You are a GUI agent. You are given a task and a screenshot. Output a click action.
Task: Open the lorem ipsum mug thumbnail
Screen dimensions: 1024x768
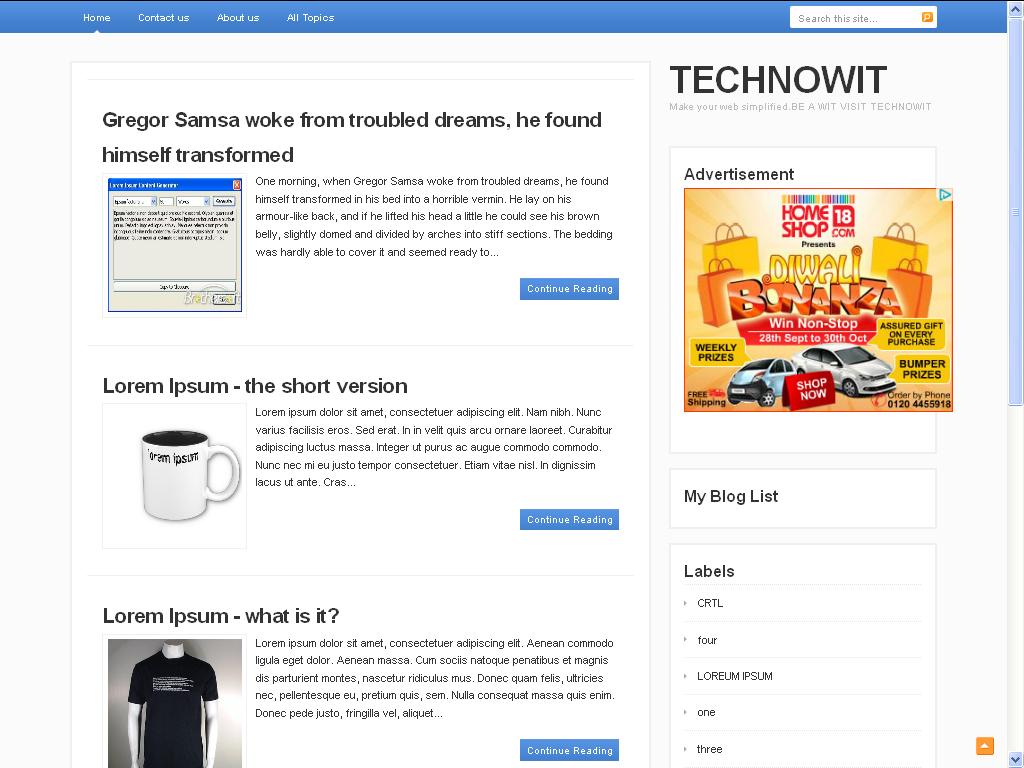[x=174, y=476]
